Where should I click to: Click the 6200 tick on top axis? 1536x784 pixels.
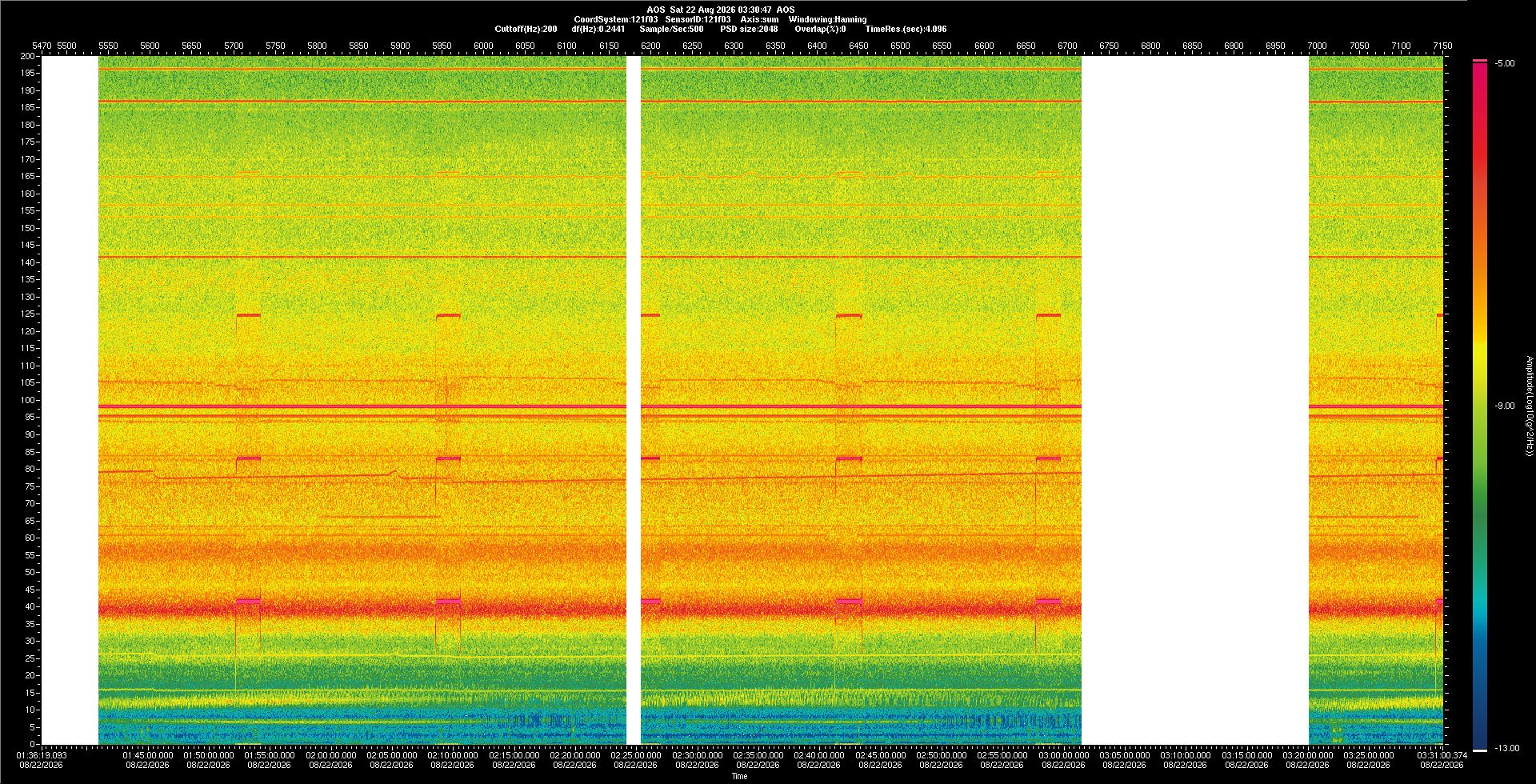click(x=650, y=46)
